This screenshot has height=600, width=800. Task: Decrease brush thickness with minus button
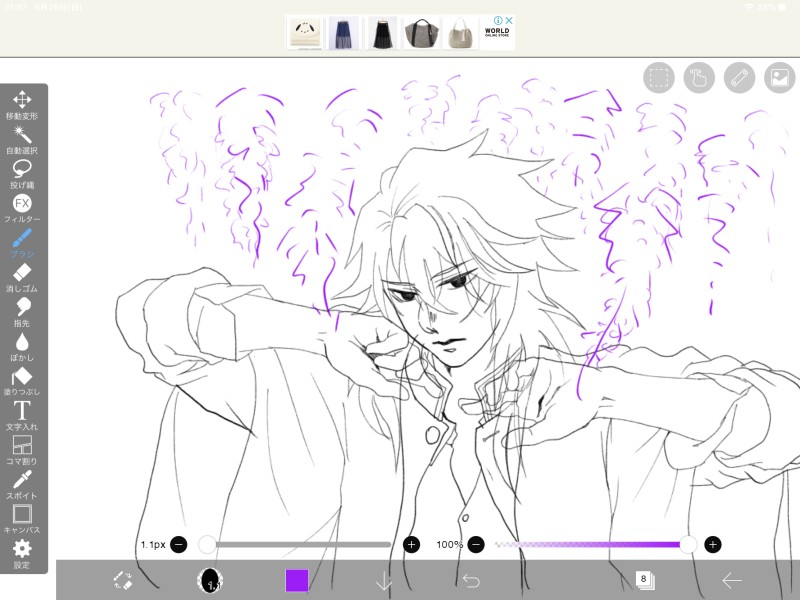179,544
